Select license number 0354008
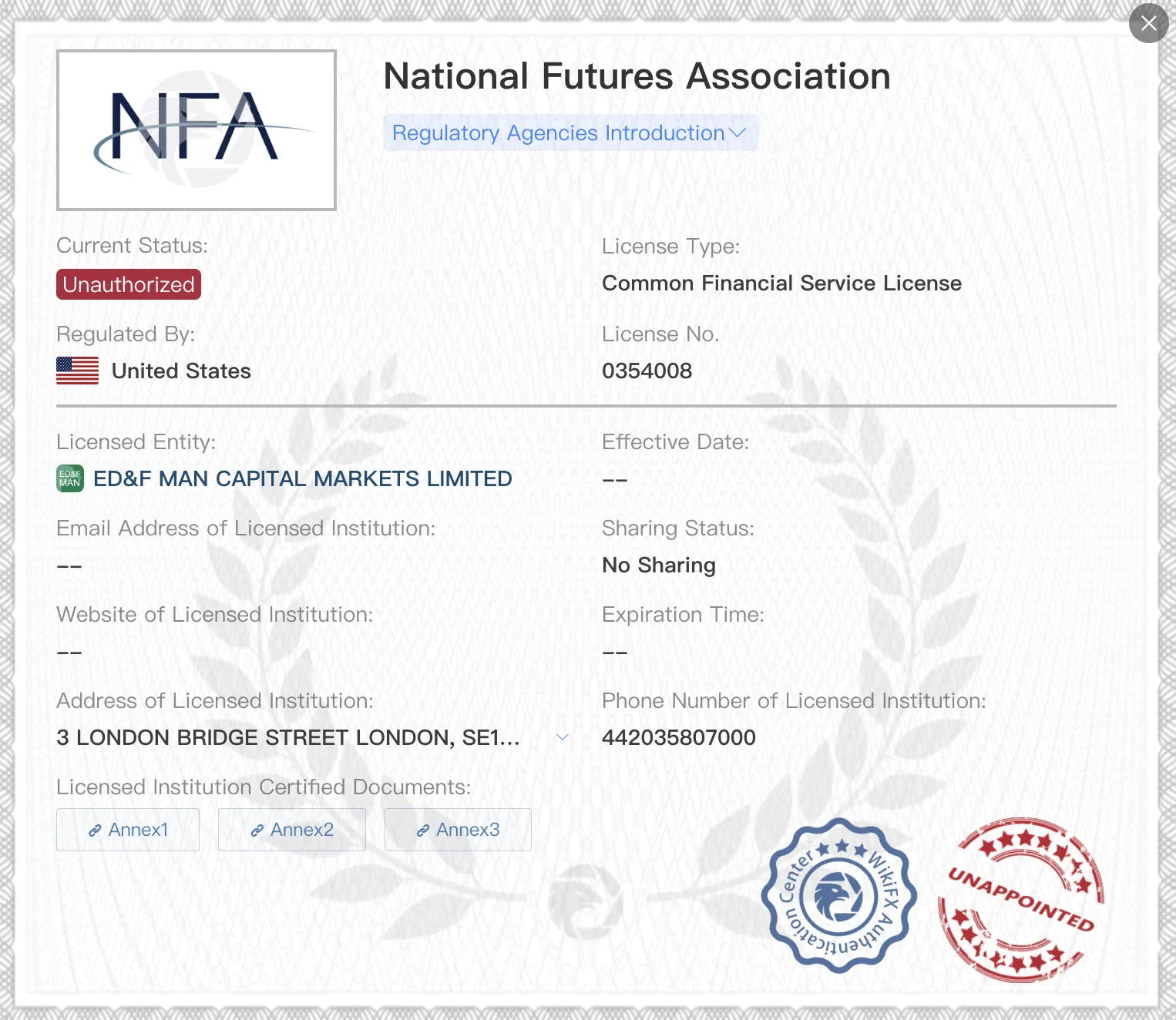 (x=647, y=371)
